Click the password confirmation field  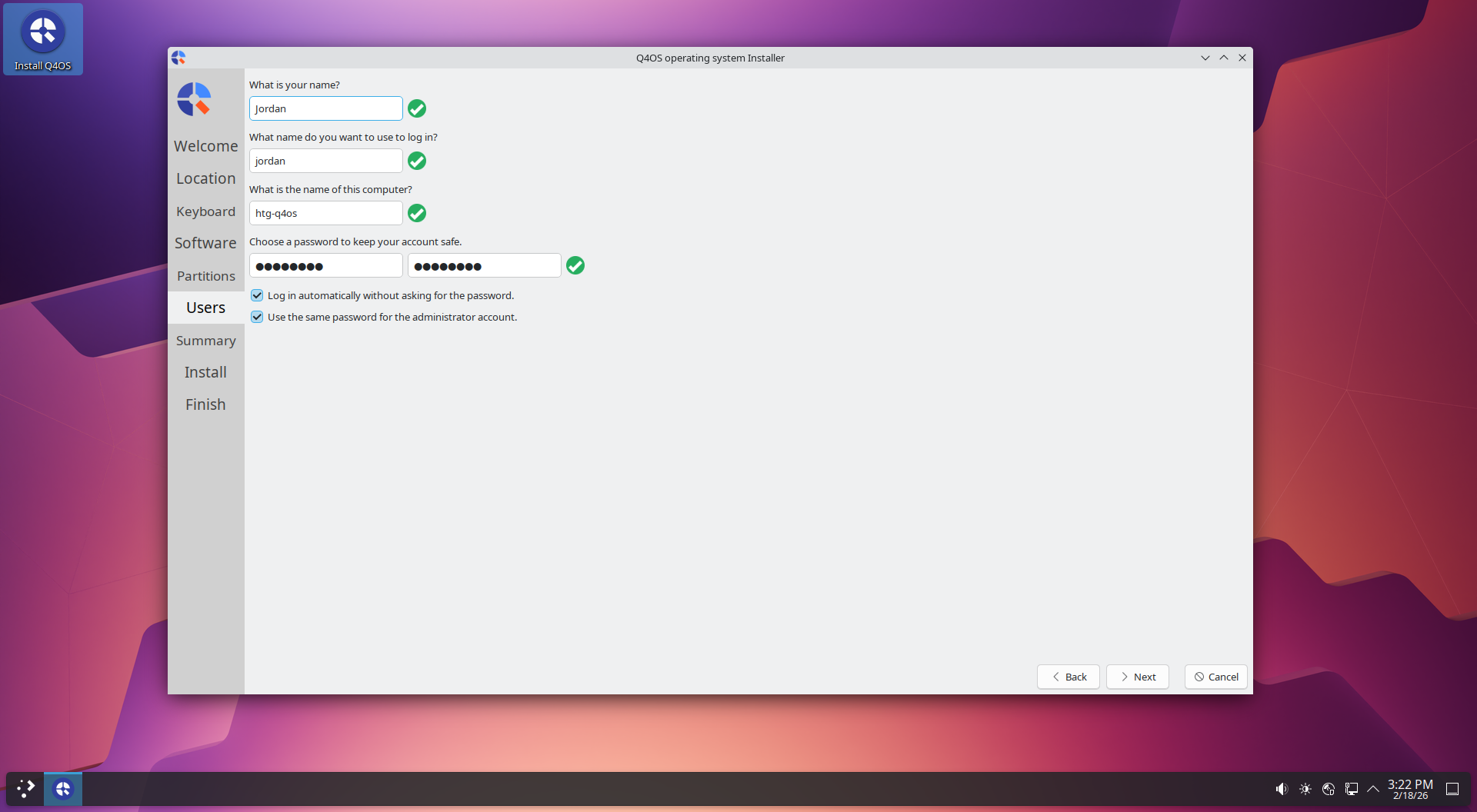[485, 265]
